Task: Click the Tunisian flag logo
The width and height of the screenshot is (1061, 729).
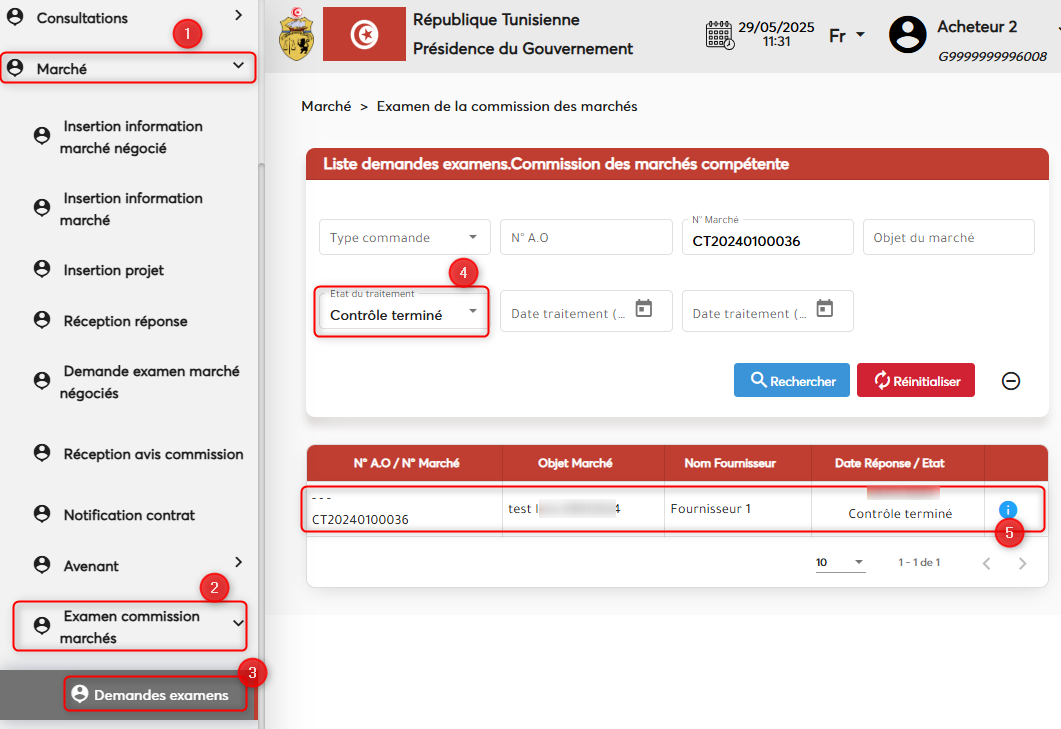Action: tap(364, 35)
